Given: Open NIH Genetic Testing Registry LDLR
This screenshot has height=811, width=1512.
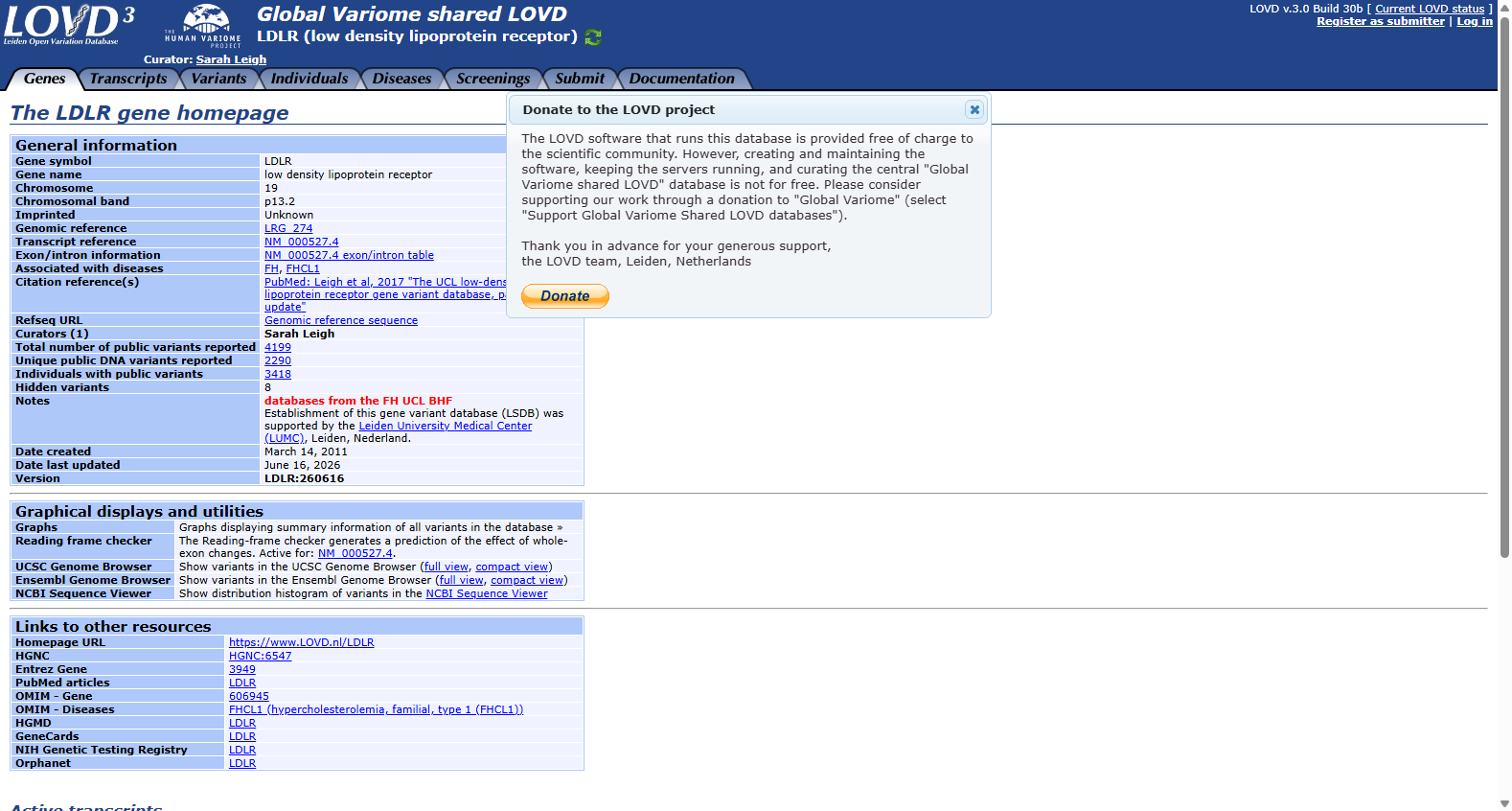Looking at the screenshot, I should [242, 750].
